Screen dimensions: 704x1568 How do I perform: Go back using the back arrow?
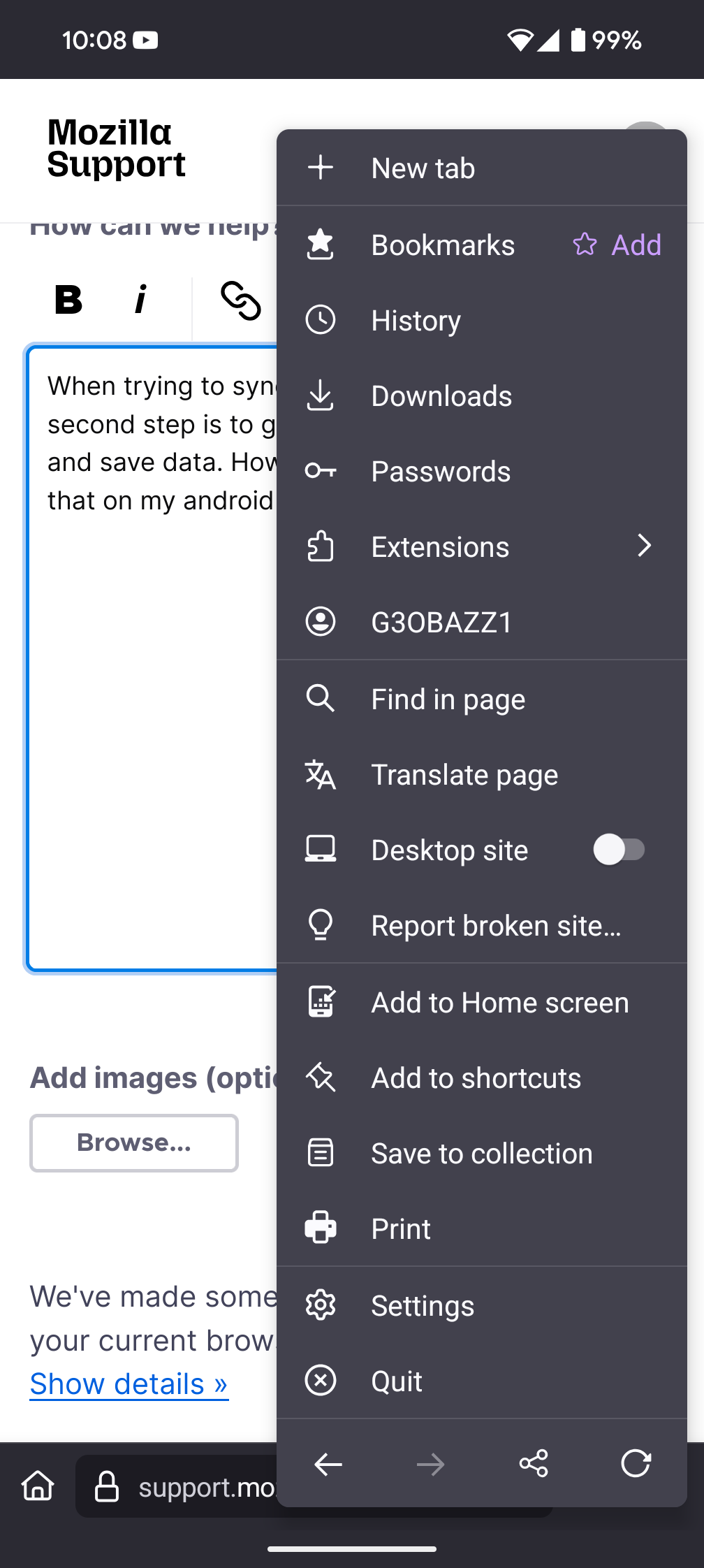[x=328, y=1463]
